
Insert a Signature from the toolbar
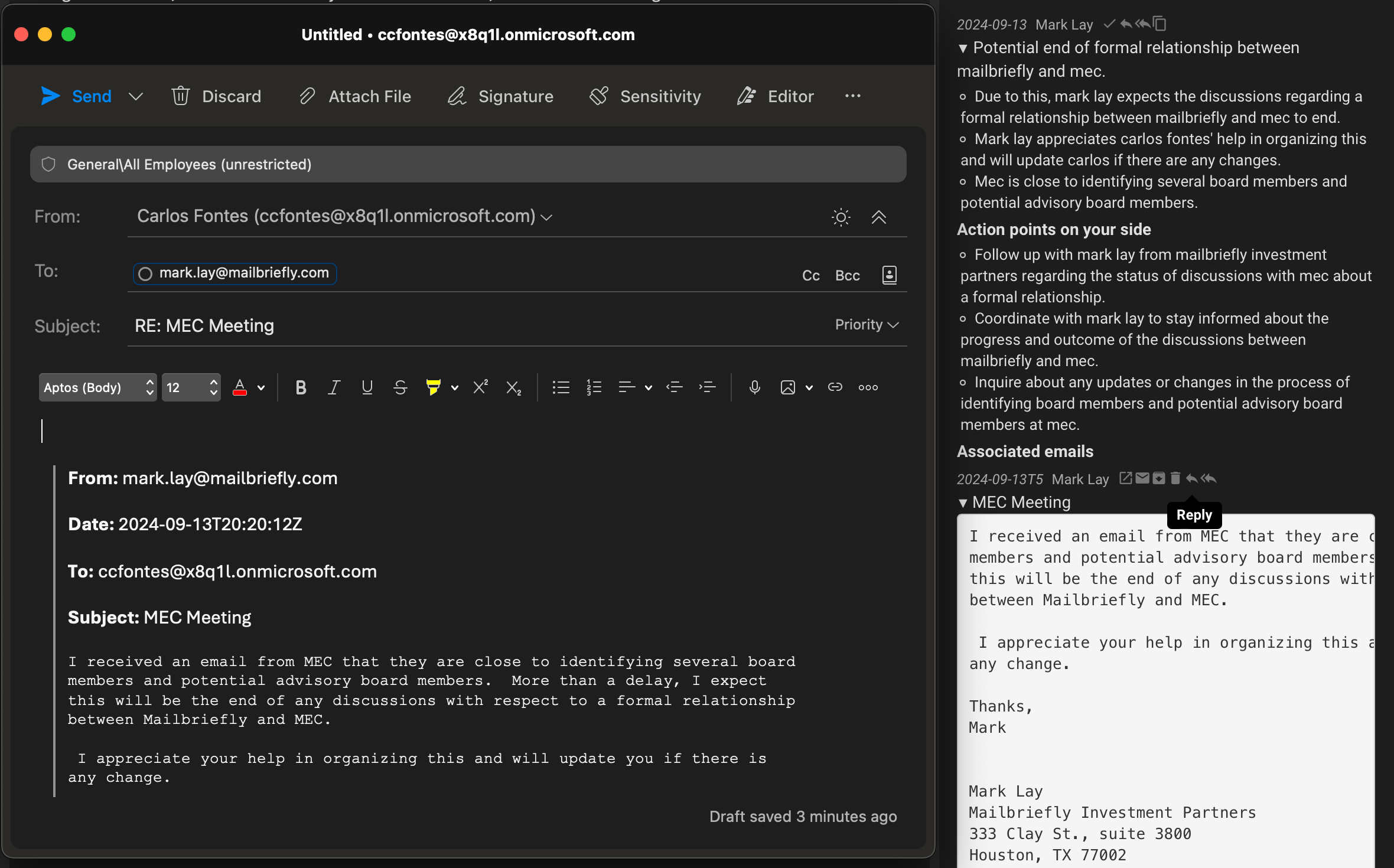pos(500,96)
